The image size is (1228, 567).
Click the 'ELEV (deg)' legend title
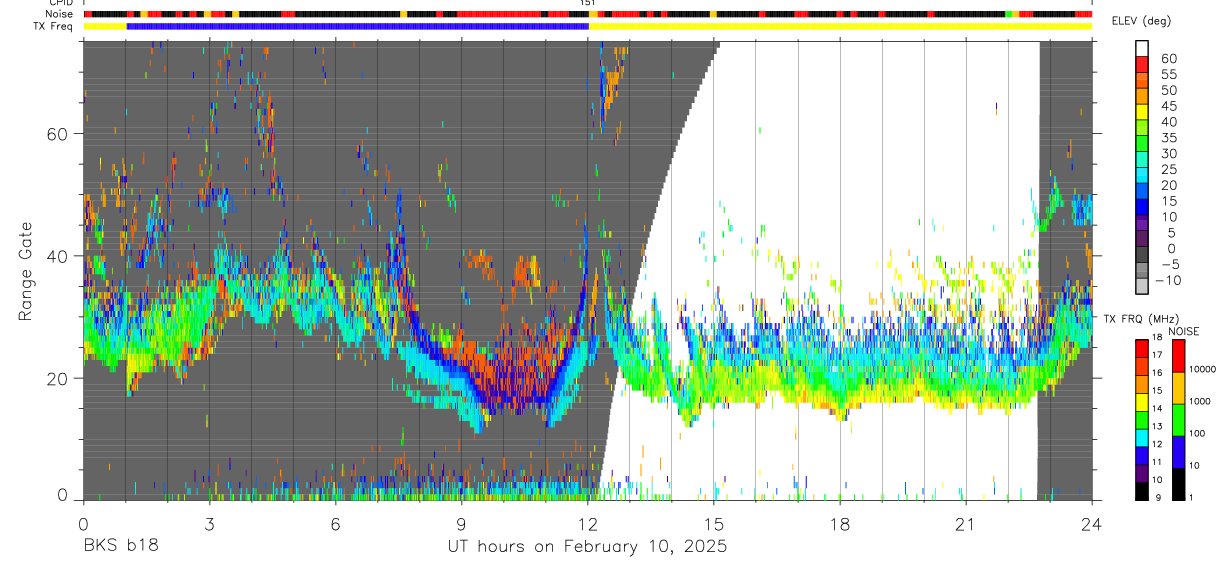click(x=1142, y=23)
